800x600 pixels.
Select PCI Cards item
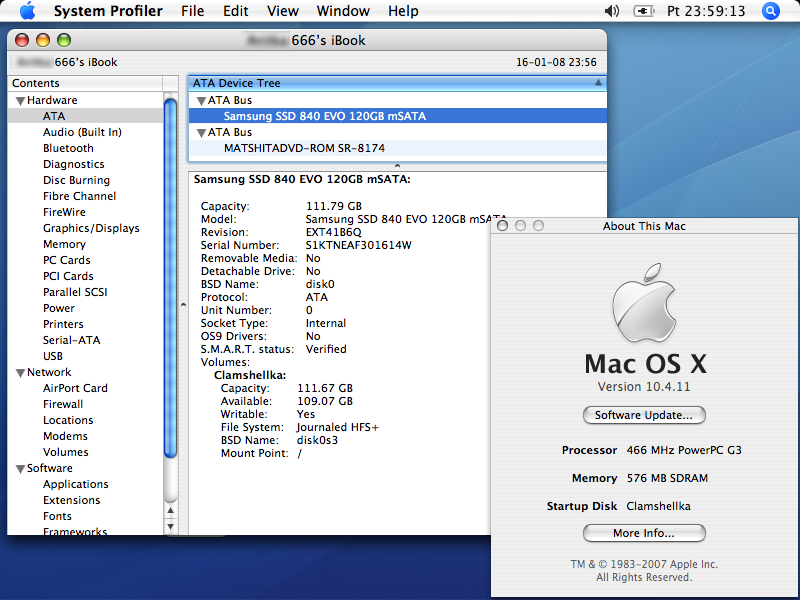pyautogui.click(x=68, y=276)
